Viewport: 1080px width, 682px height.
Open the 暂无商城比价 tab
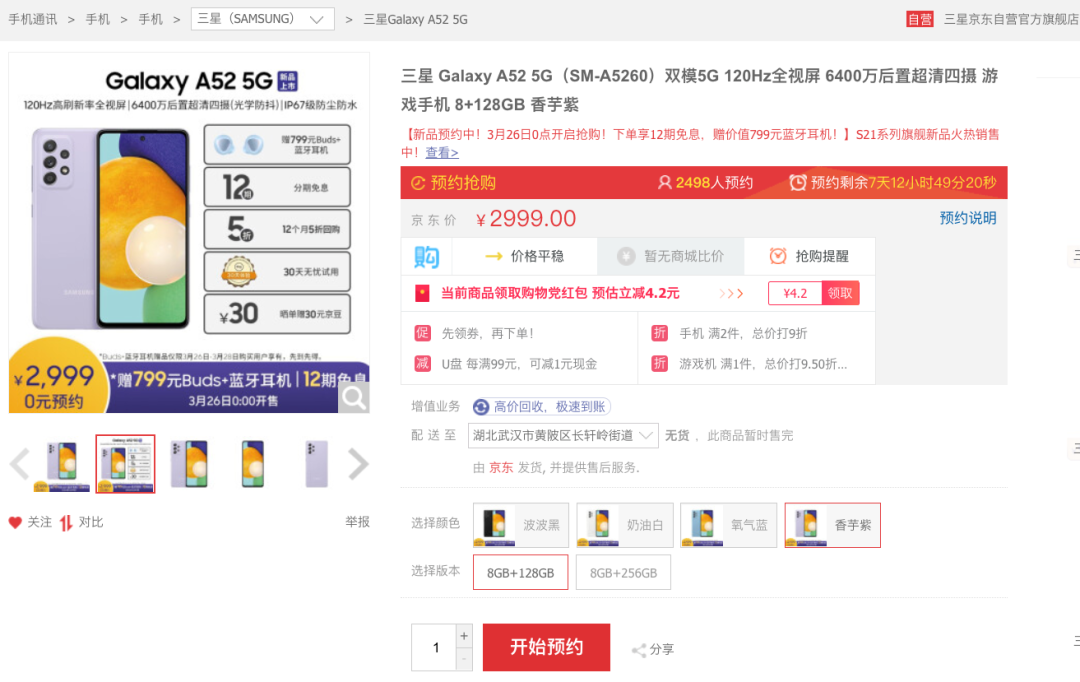pos(671,256)
